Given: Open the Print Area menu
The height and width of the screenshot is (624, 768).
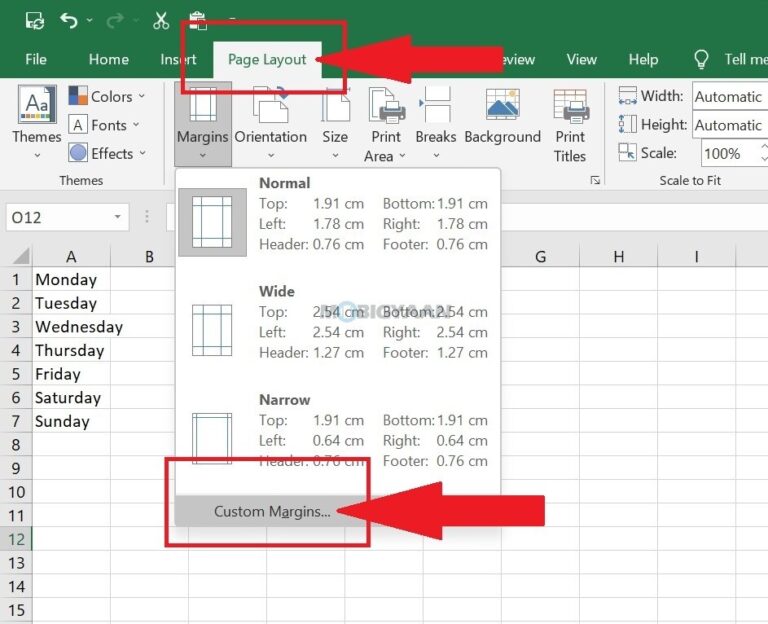Looking at the screenshot, I should [386, 125].
